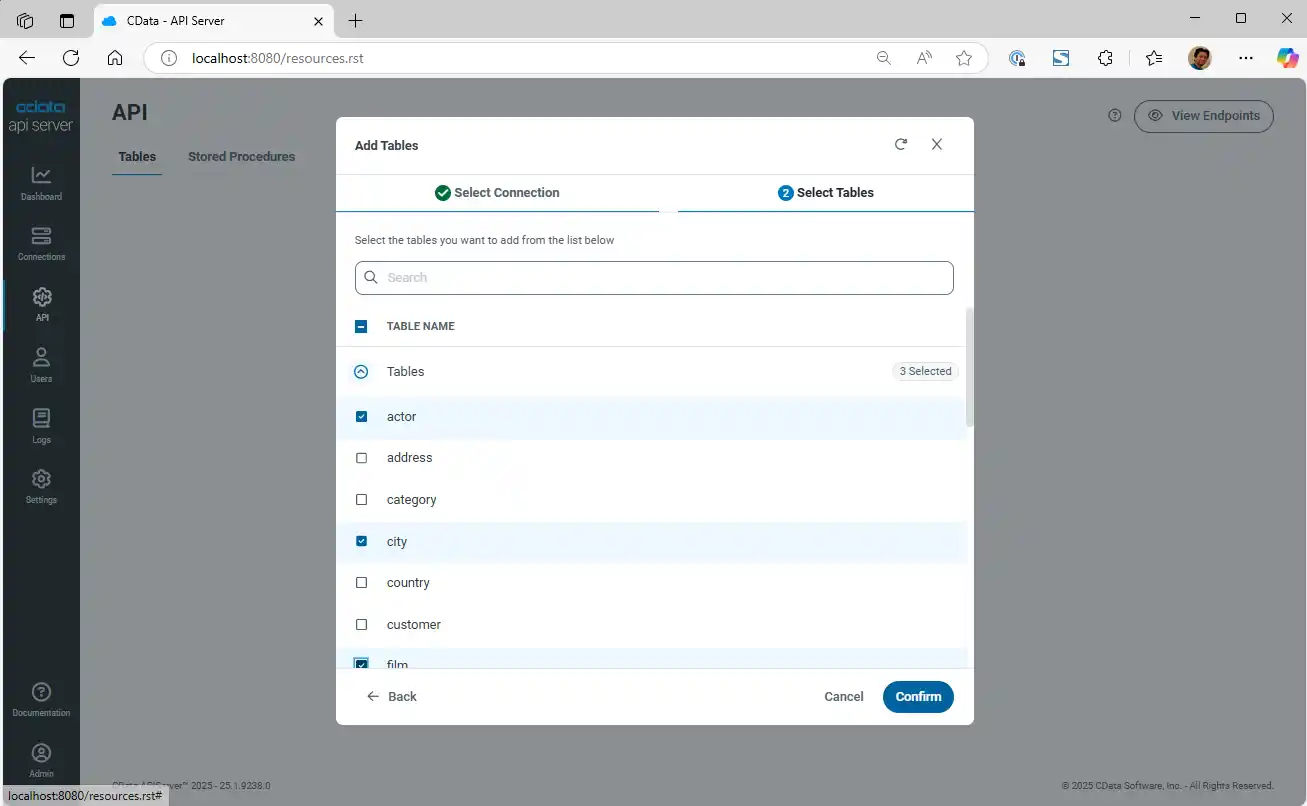This screenshot has height=806, width=1307.
Task: Check the address table checkbox
Action: (362, 458)
